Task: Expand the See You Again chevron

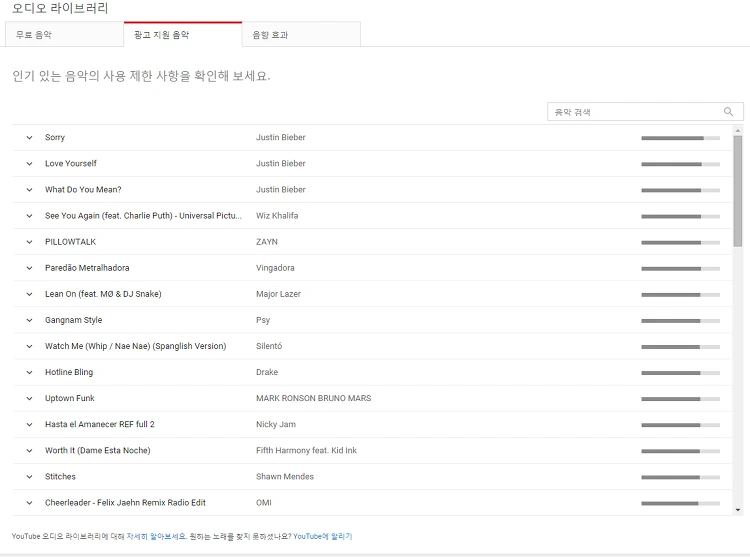Action: 29,216
